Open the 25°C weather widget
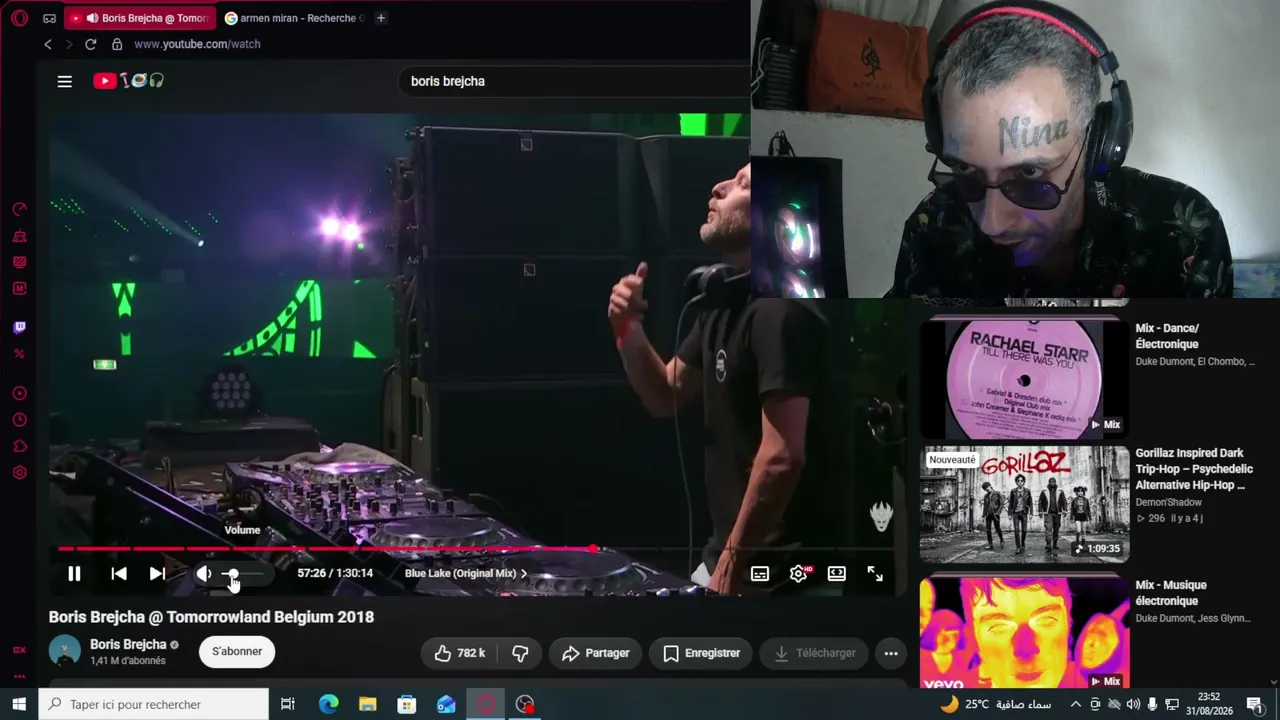The image size is (1280, 720). (996, 704)
